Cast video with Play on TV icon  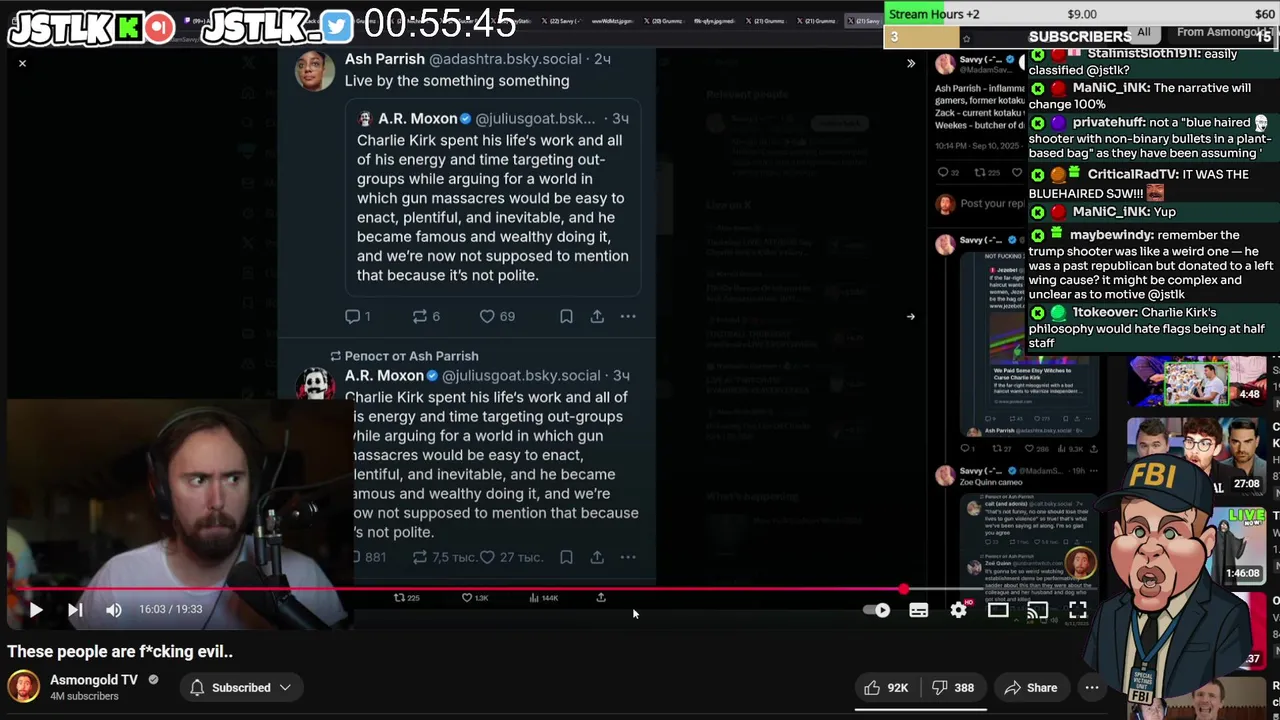tap(1038, 610)
